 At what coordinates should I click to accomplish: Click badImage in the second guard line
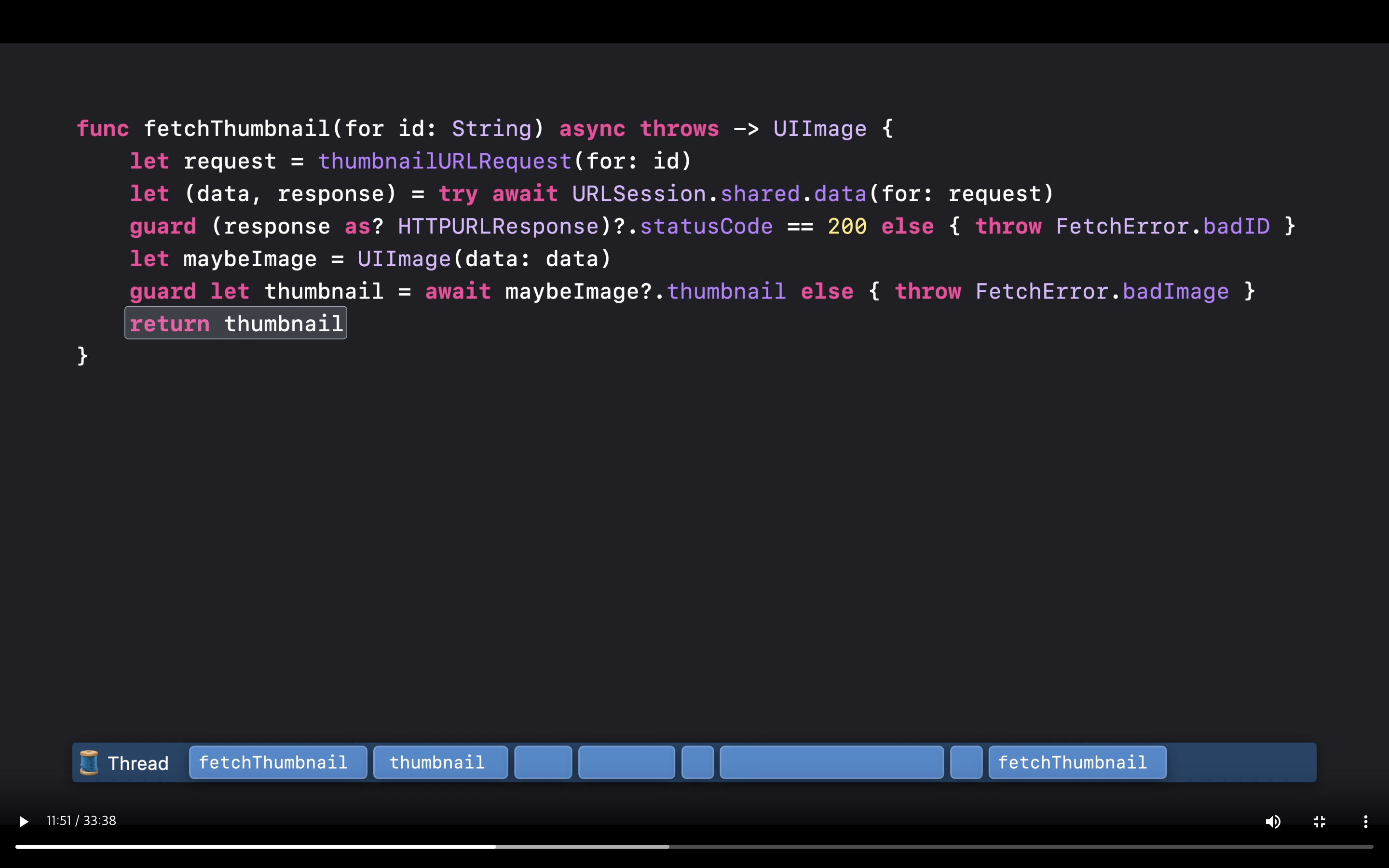point(1175,292)
